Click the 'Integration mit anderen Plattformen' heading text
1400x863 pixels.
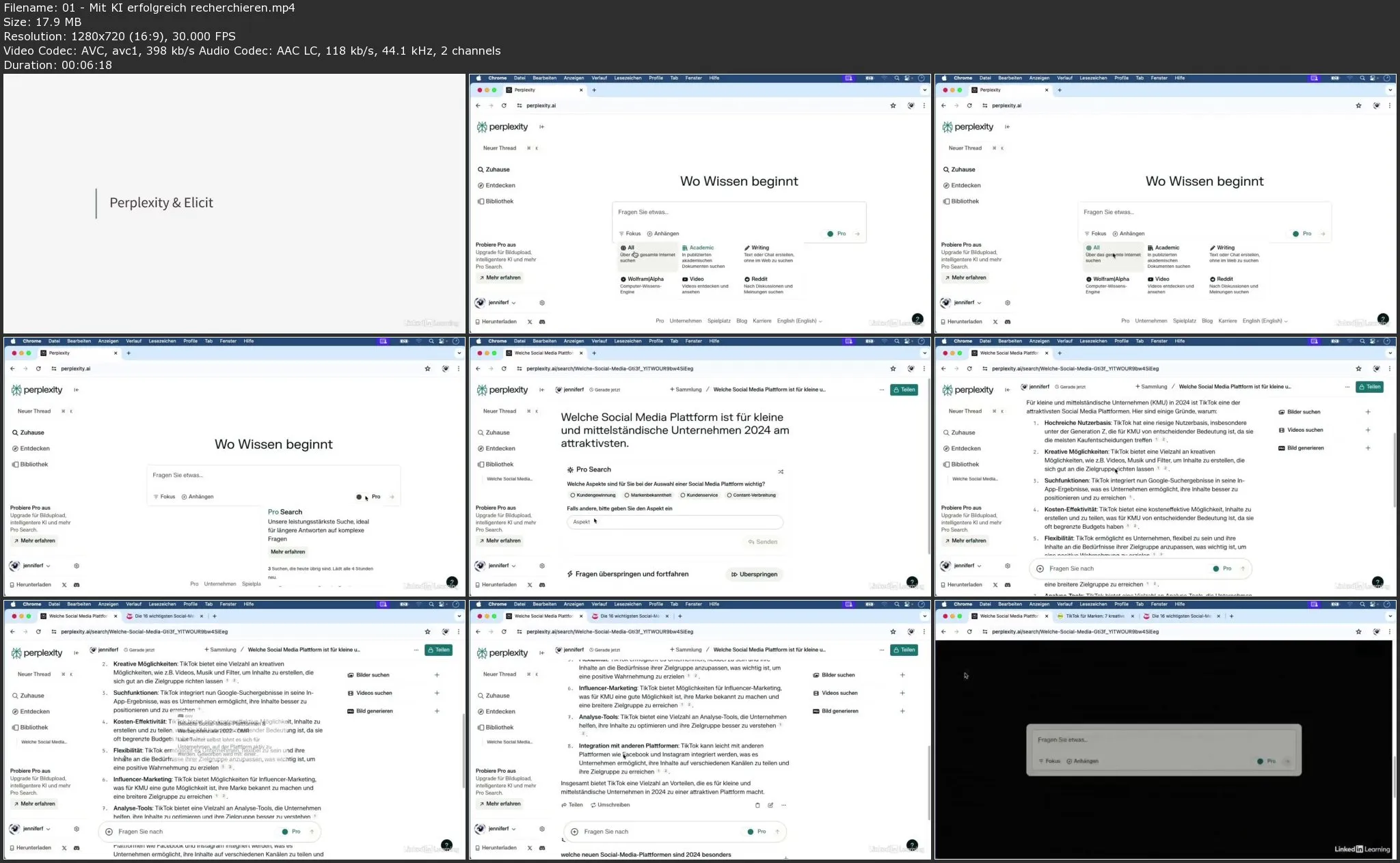click(628, 746)
